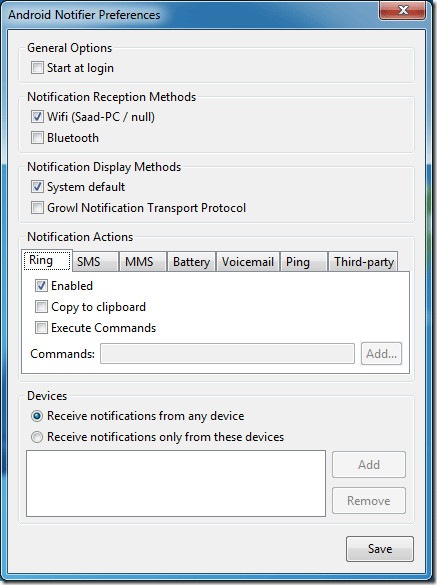Check Copy to clipboard option
This screenshot has width=437, height=585.
click(41, 307)
